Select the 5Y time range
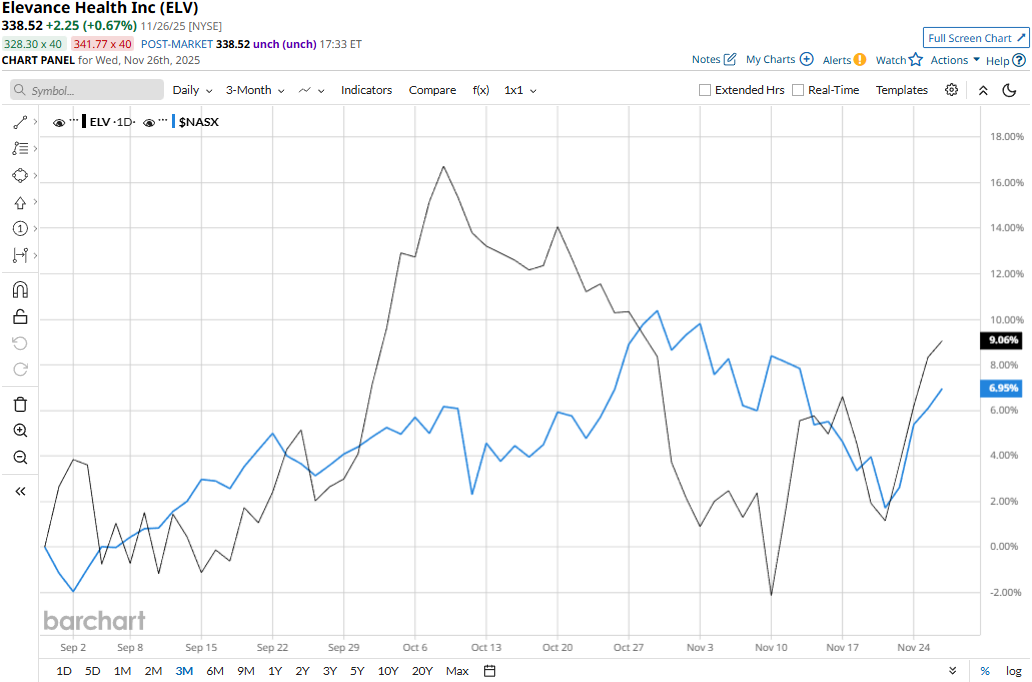 357,671
